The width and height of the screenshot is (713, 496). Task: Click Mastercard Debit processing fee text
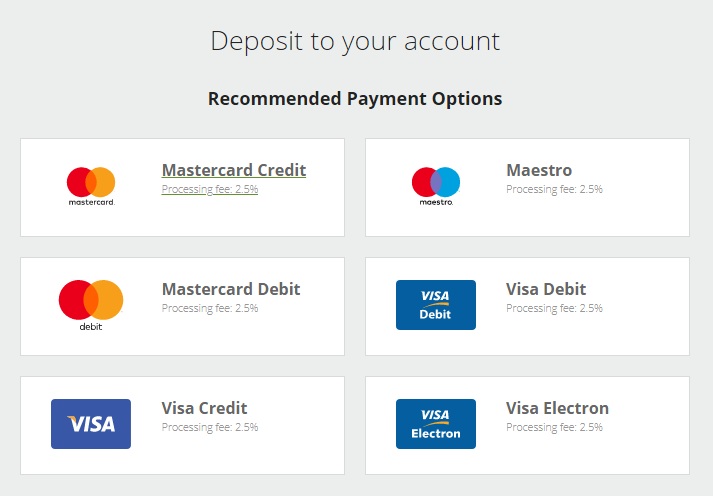click(x=210, y=308)
